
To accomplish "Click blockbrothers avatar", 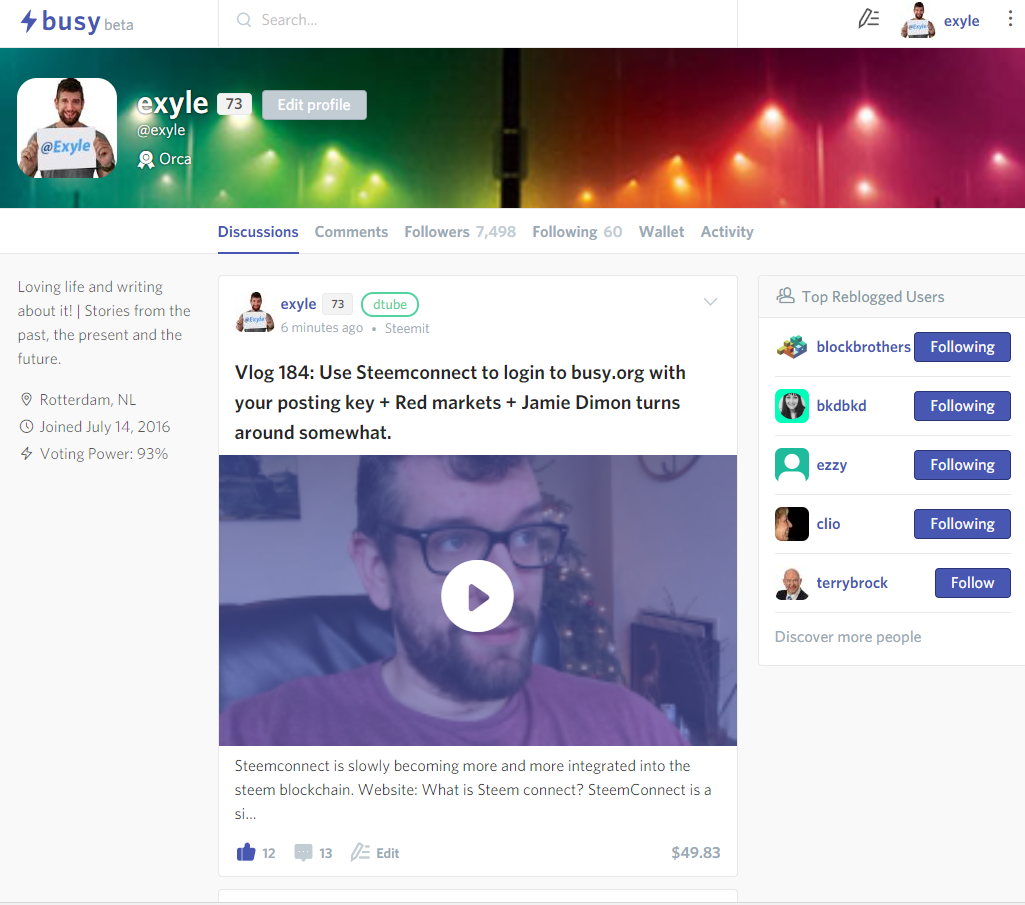I will point(792,347).
